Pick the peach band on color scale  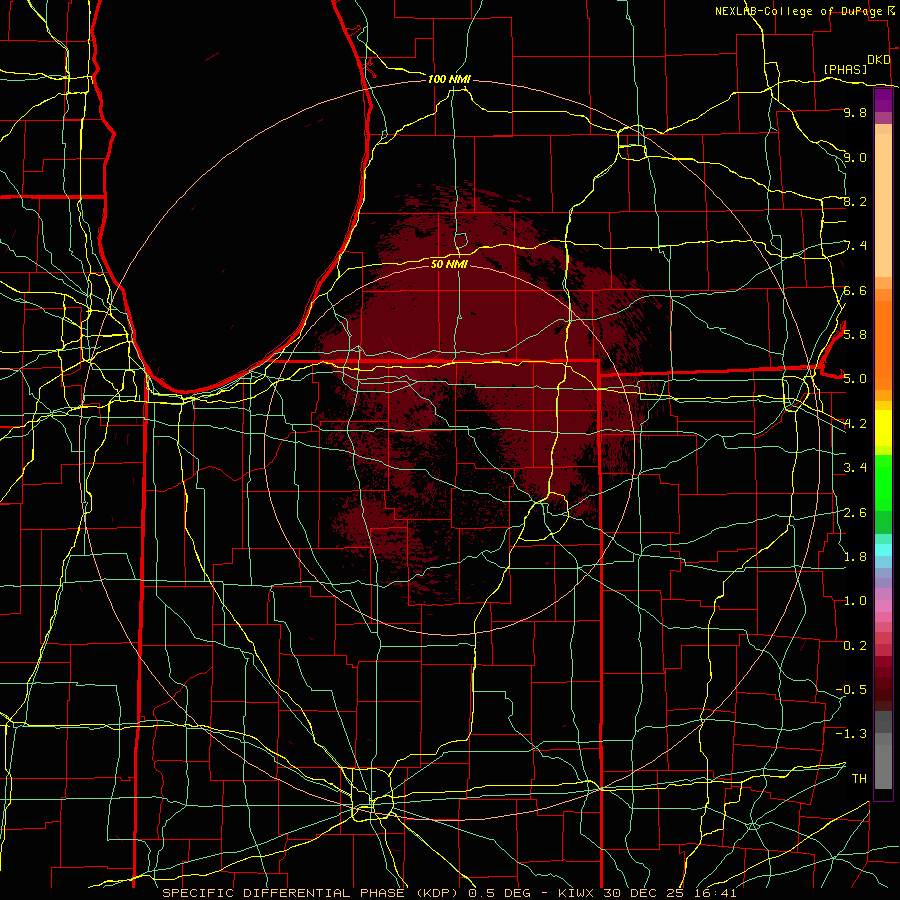point(883,205)
